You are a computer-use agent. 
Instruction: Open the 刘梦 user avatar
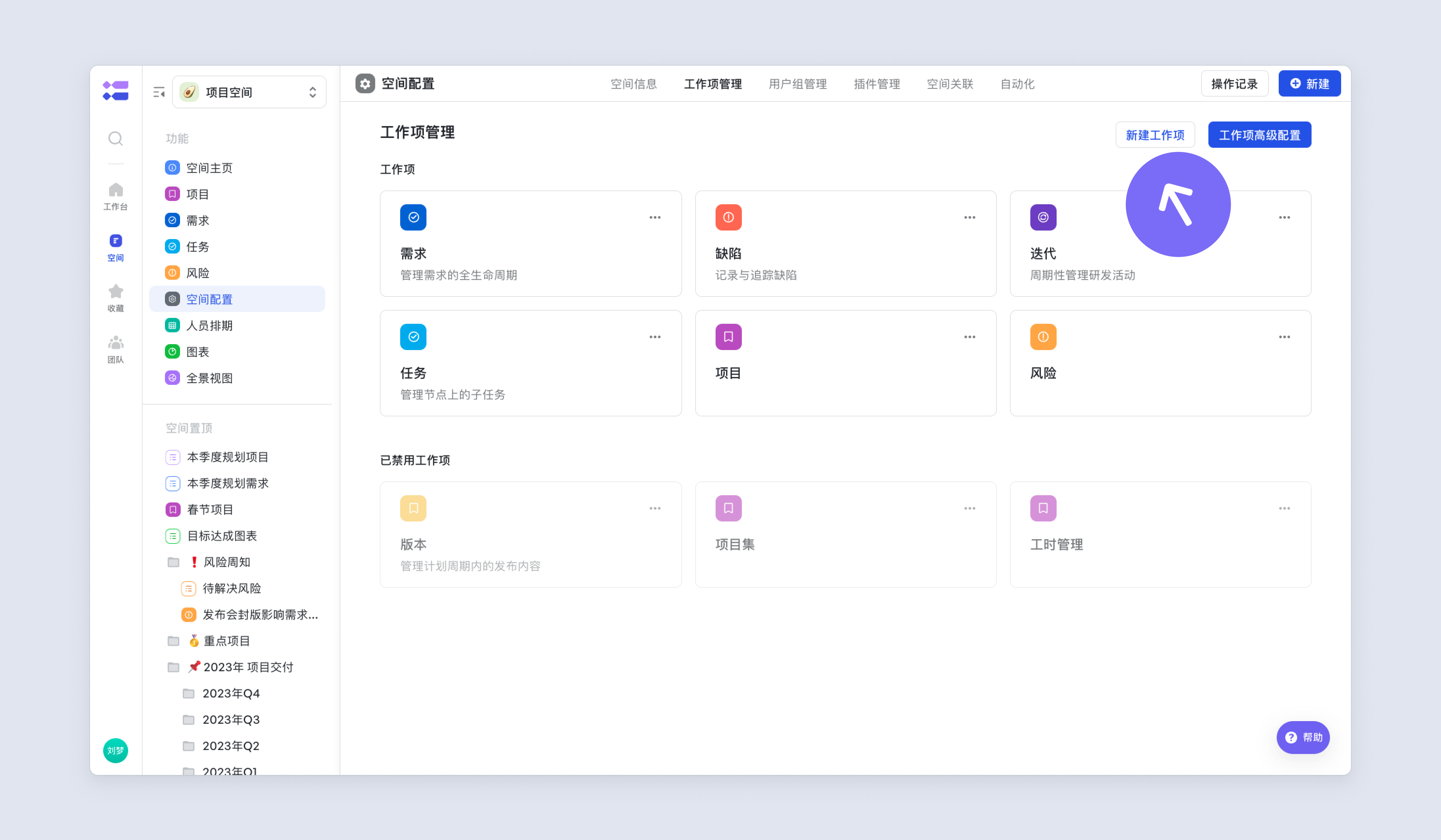(116, 750)
